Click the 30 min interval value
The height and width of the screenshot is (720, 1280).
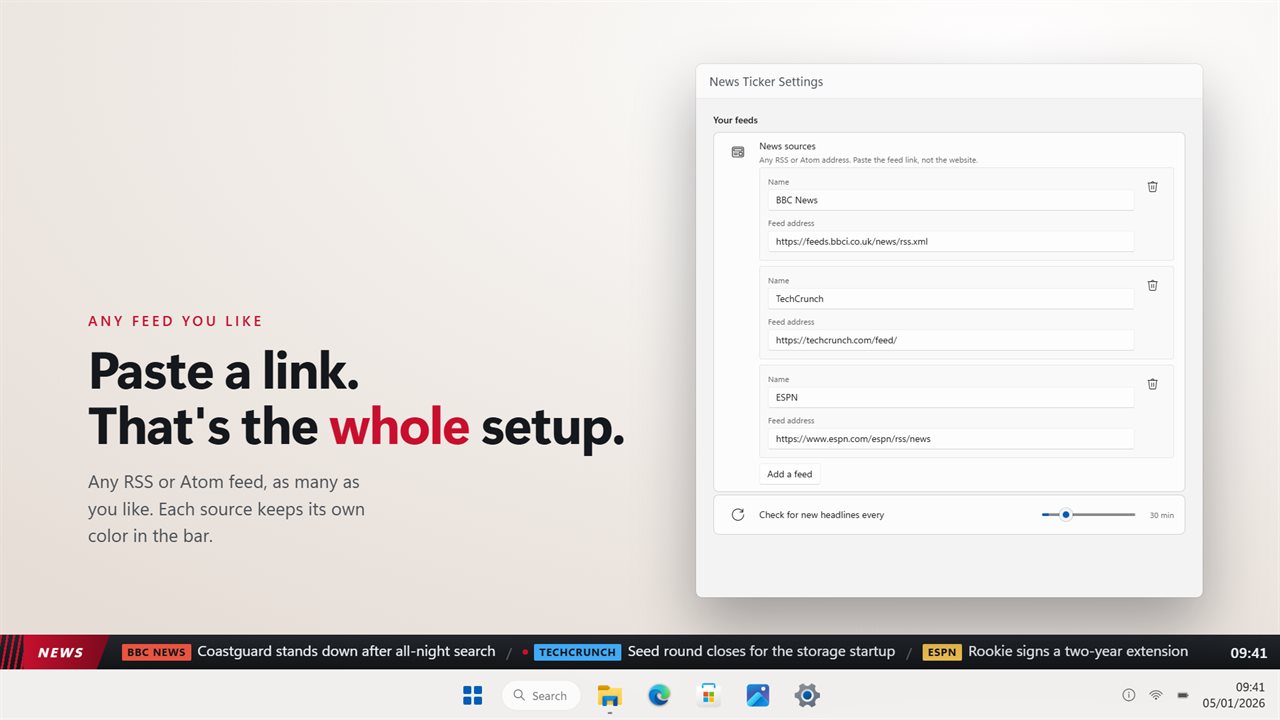[1161, 515]
